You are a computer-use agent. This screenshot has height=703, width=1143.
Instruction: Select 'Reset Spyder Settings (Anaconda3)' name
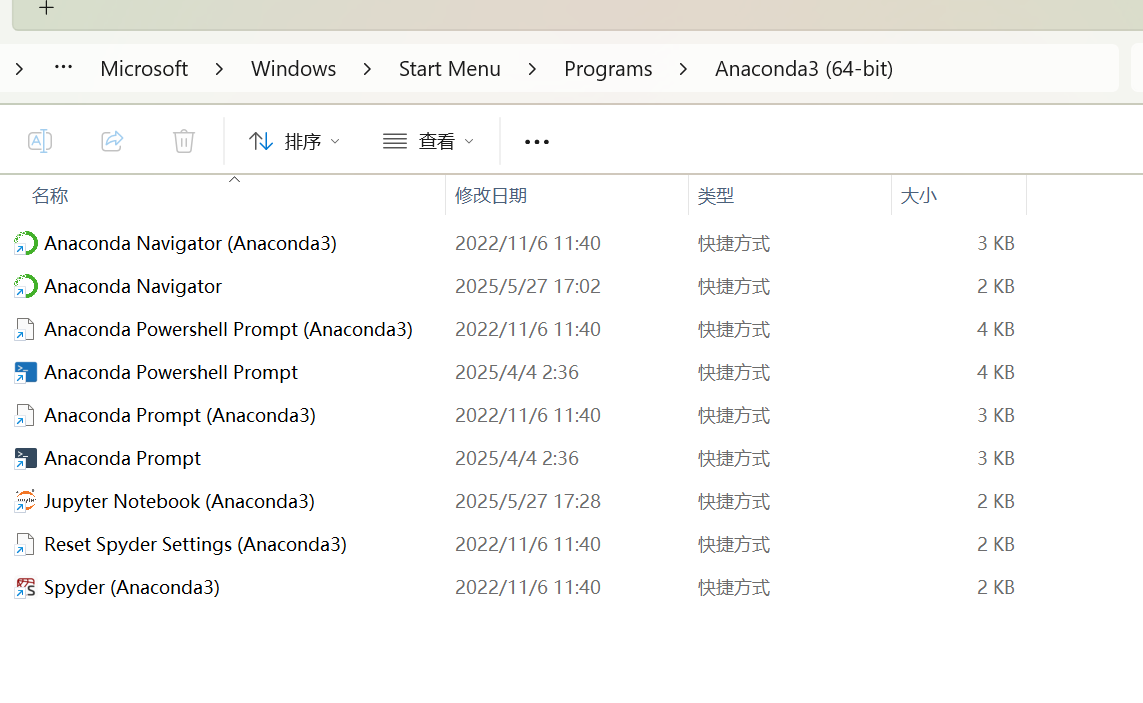tap(195, 544)
